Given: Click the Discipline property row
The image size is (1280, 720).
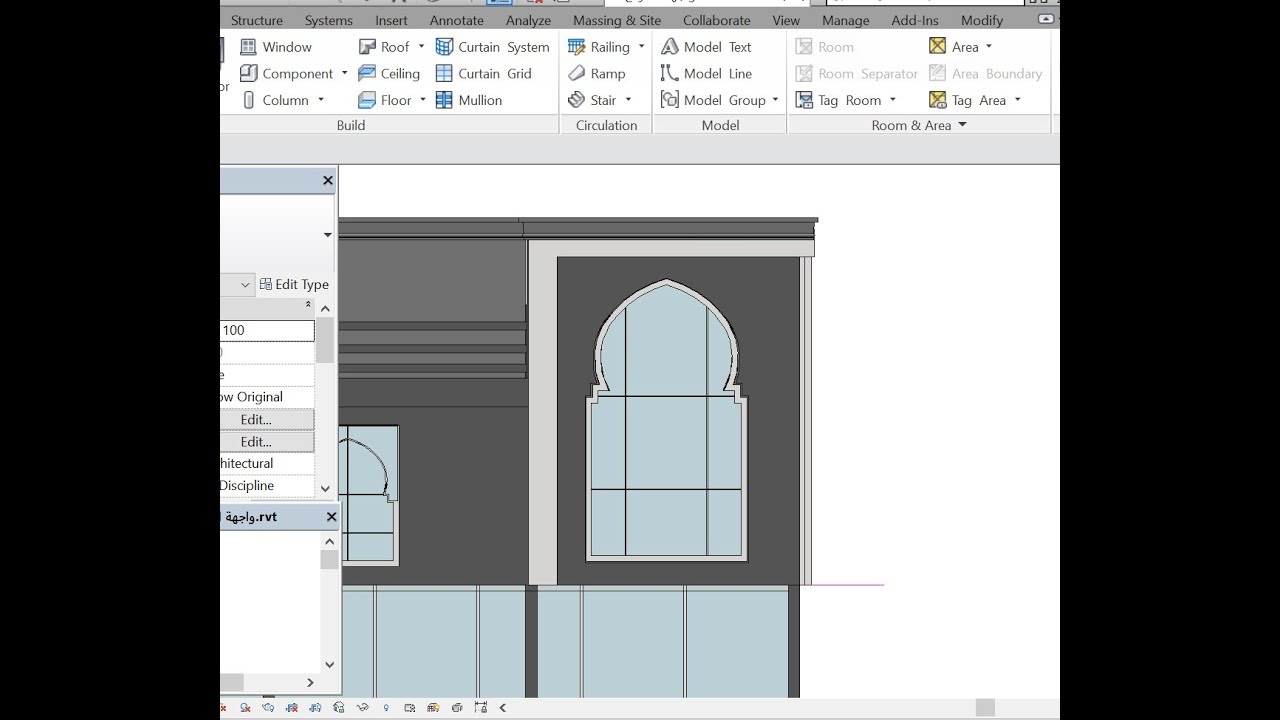Looking at the screenshot, I should click(267, 486).
